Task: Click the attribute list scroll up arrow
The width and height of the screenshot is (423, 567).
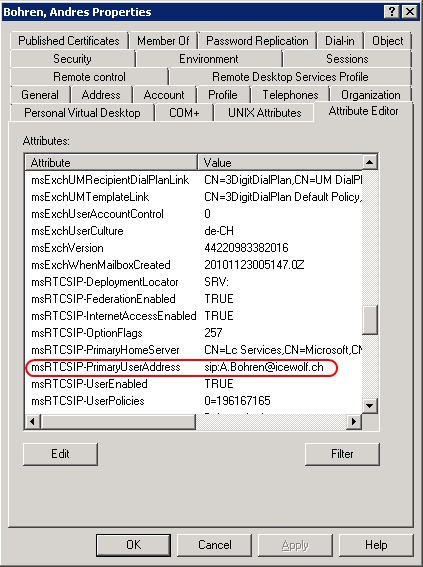Action: pos(369,162)
